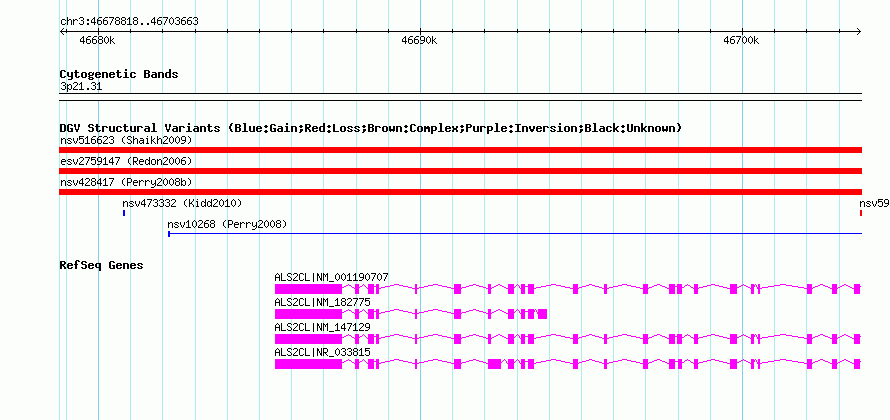Click the nsv428417 (Perry2008b) label
Screen dimensions: 890x420
pos(126,182)
